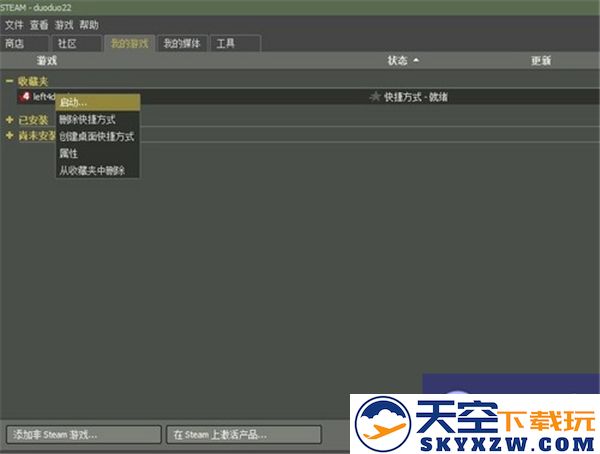Select the 我的游戏 tab

[x=129, y=43]
